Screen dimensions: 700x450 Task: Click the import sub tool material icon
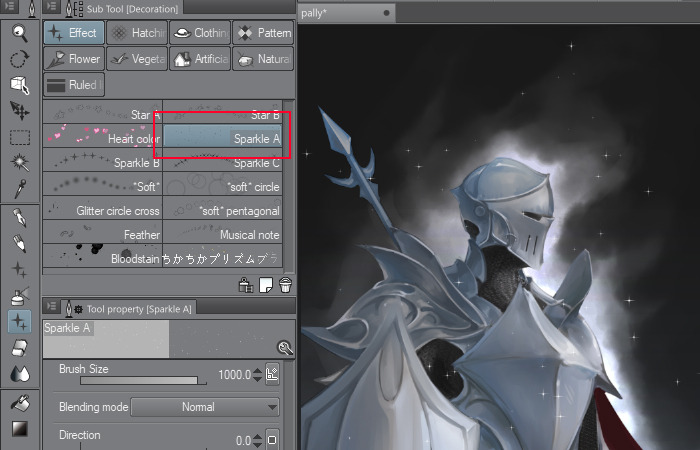[x=246, y=284]
